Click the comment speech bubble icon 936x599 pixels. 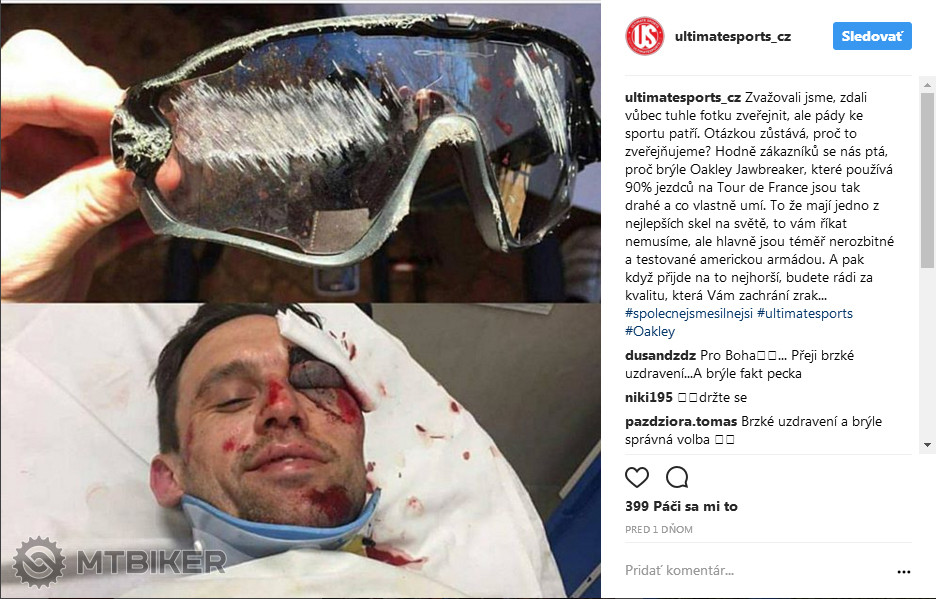[677, 477]
